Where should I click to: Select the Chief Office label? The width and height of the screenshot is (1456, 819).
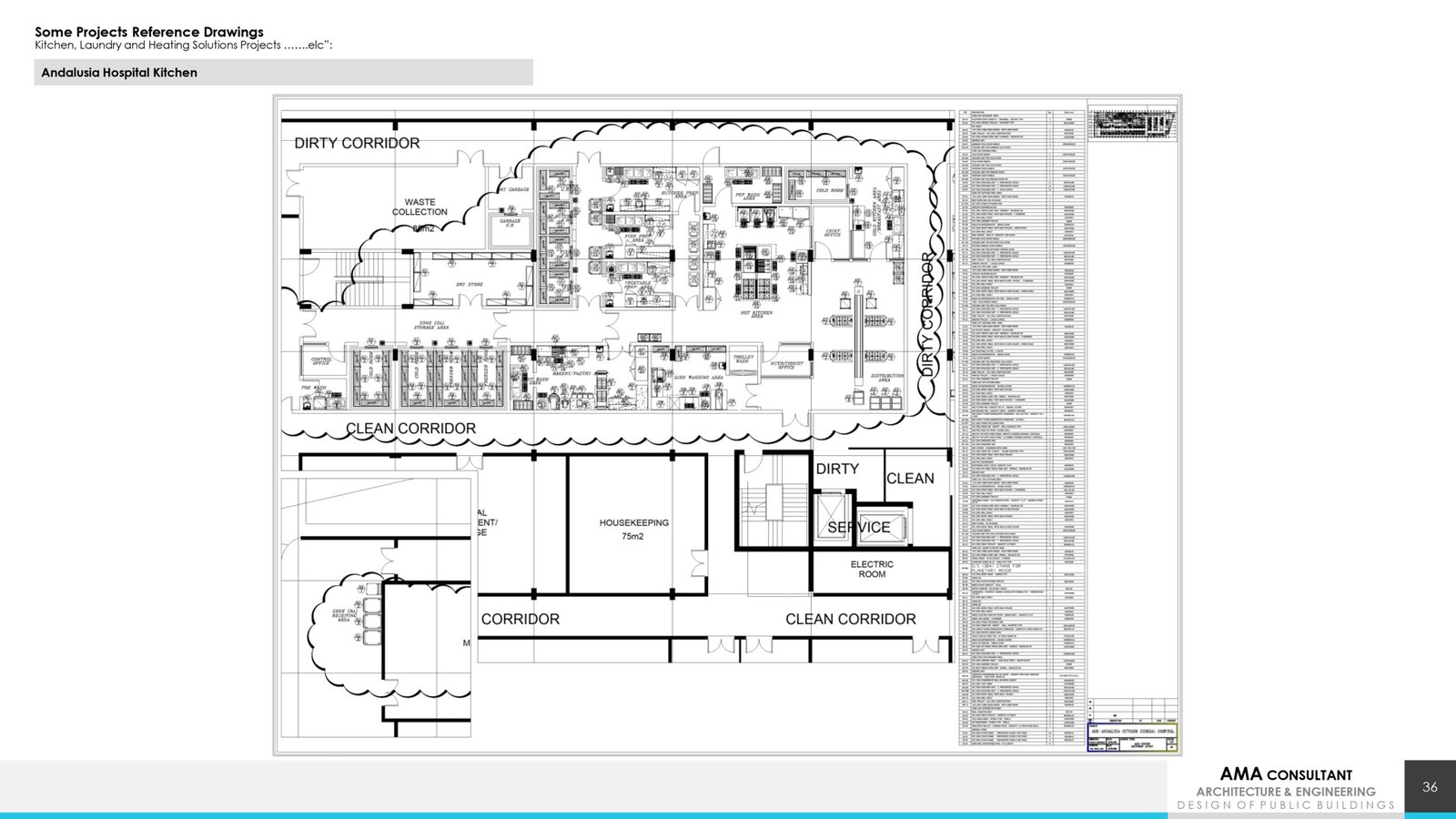(833, 233)
